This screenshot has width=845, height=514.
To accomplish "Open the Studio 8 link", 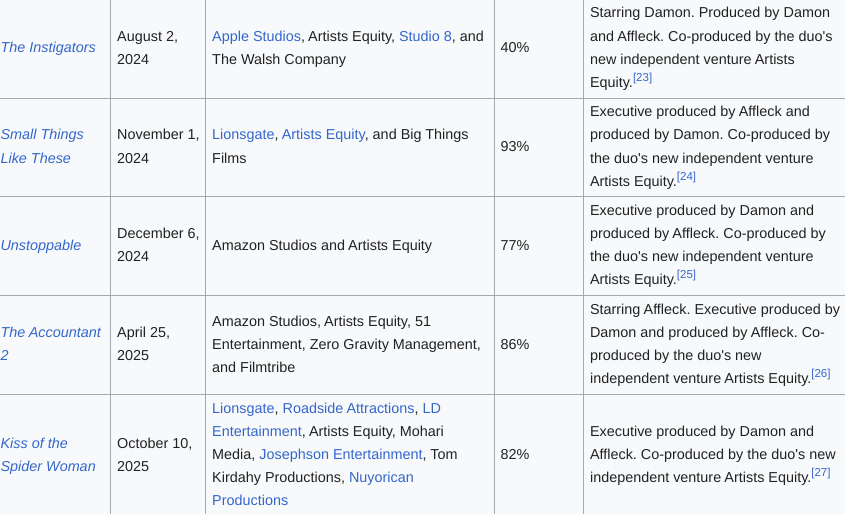I will pos(425,36).
